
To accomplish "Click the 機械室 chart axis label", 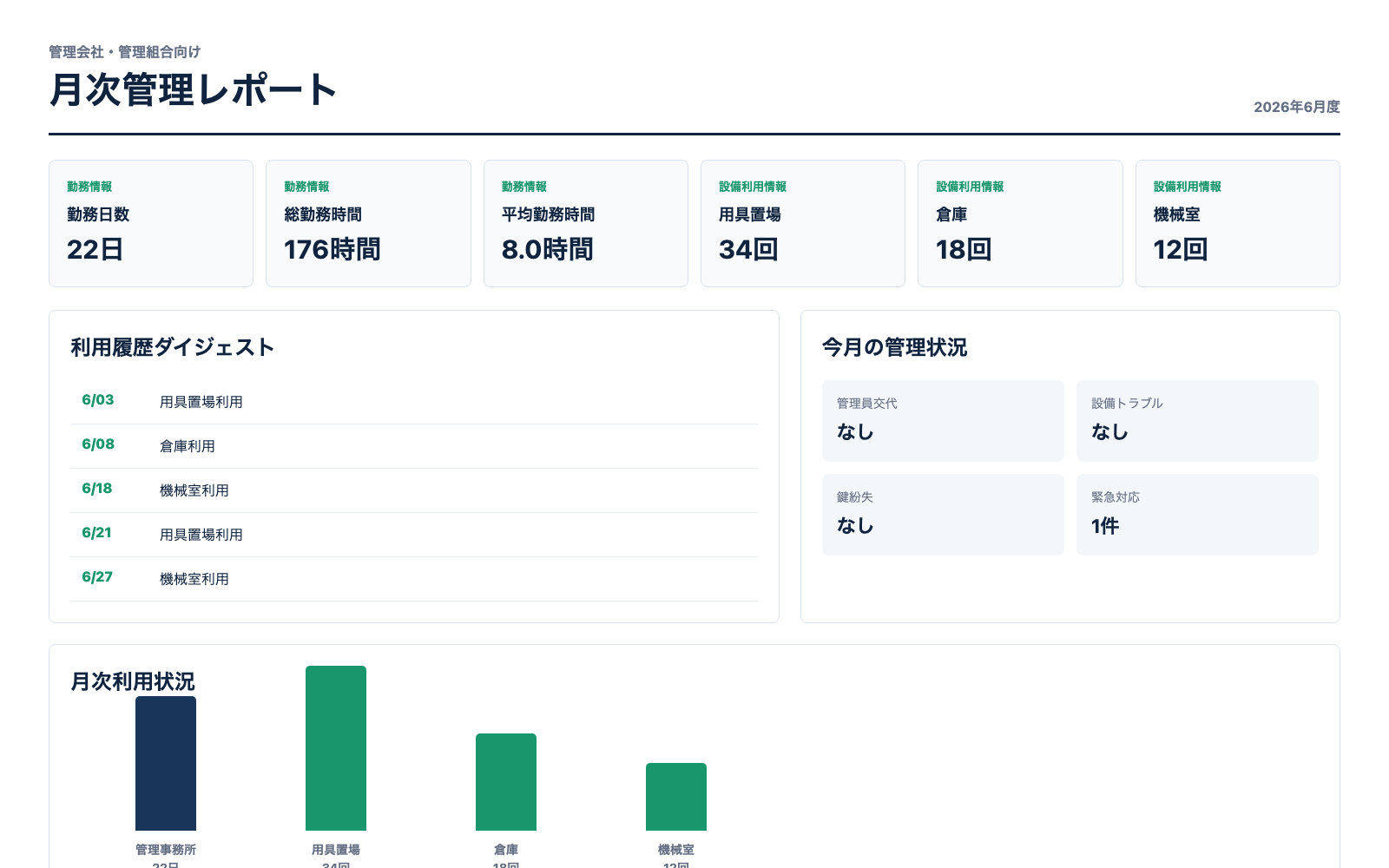I will point(676,850).
